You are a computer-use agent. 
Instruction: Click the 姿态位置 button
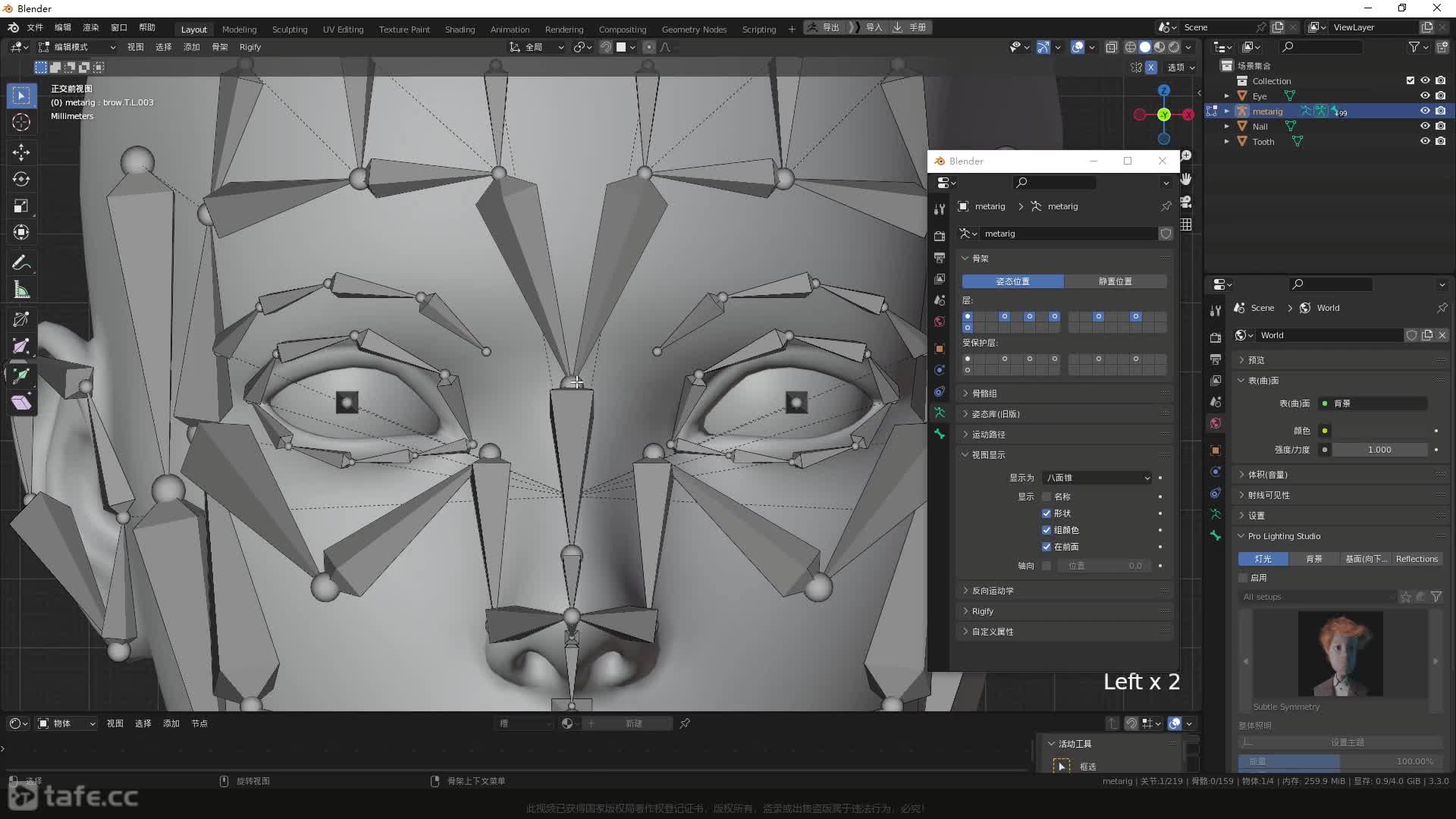(1012, 281)
